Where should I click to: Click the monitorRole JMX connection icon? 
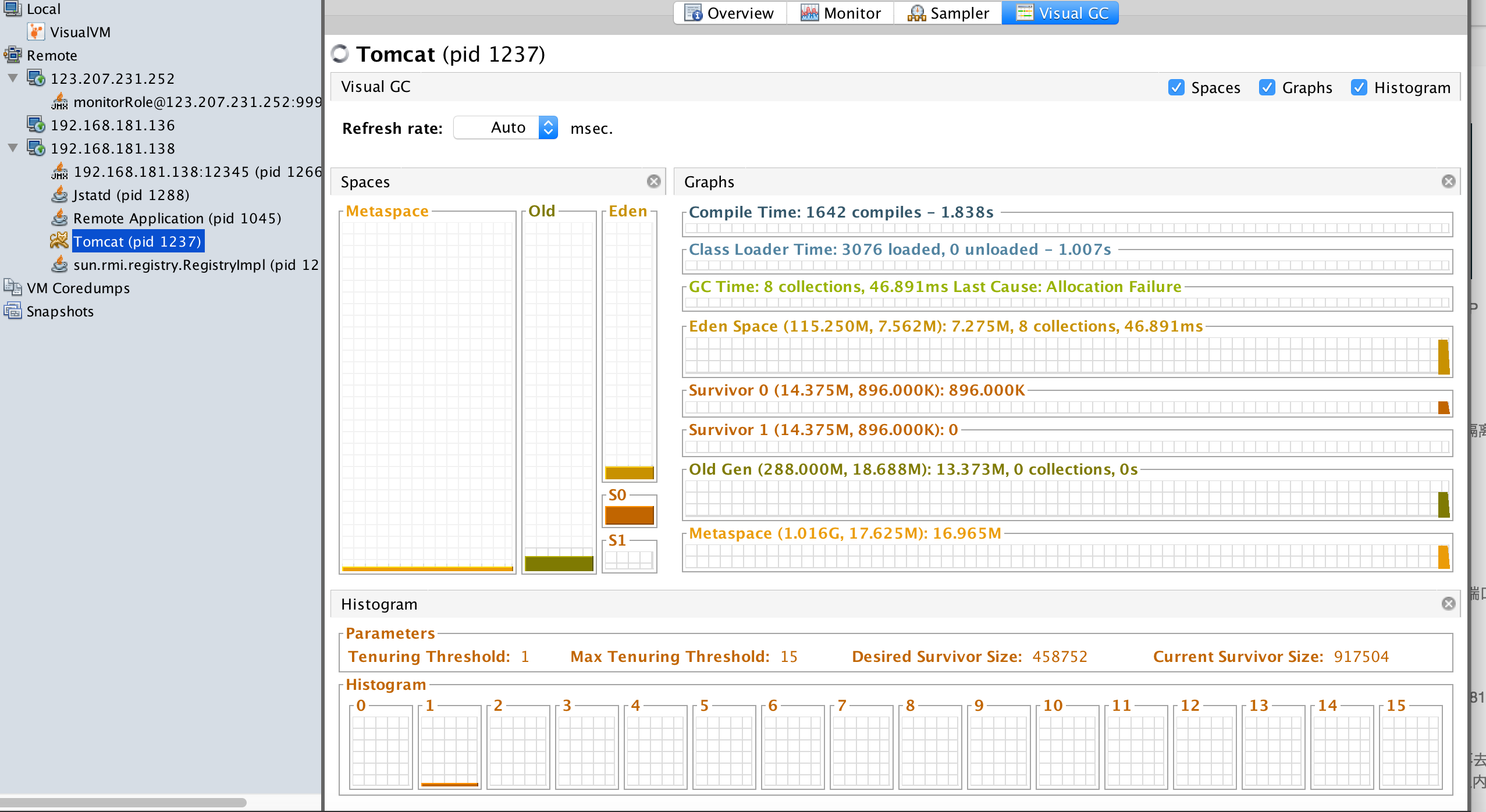coord(59,102)
